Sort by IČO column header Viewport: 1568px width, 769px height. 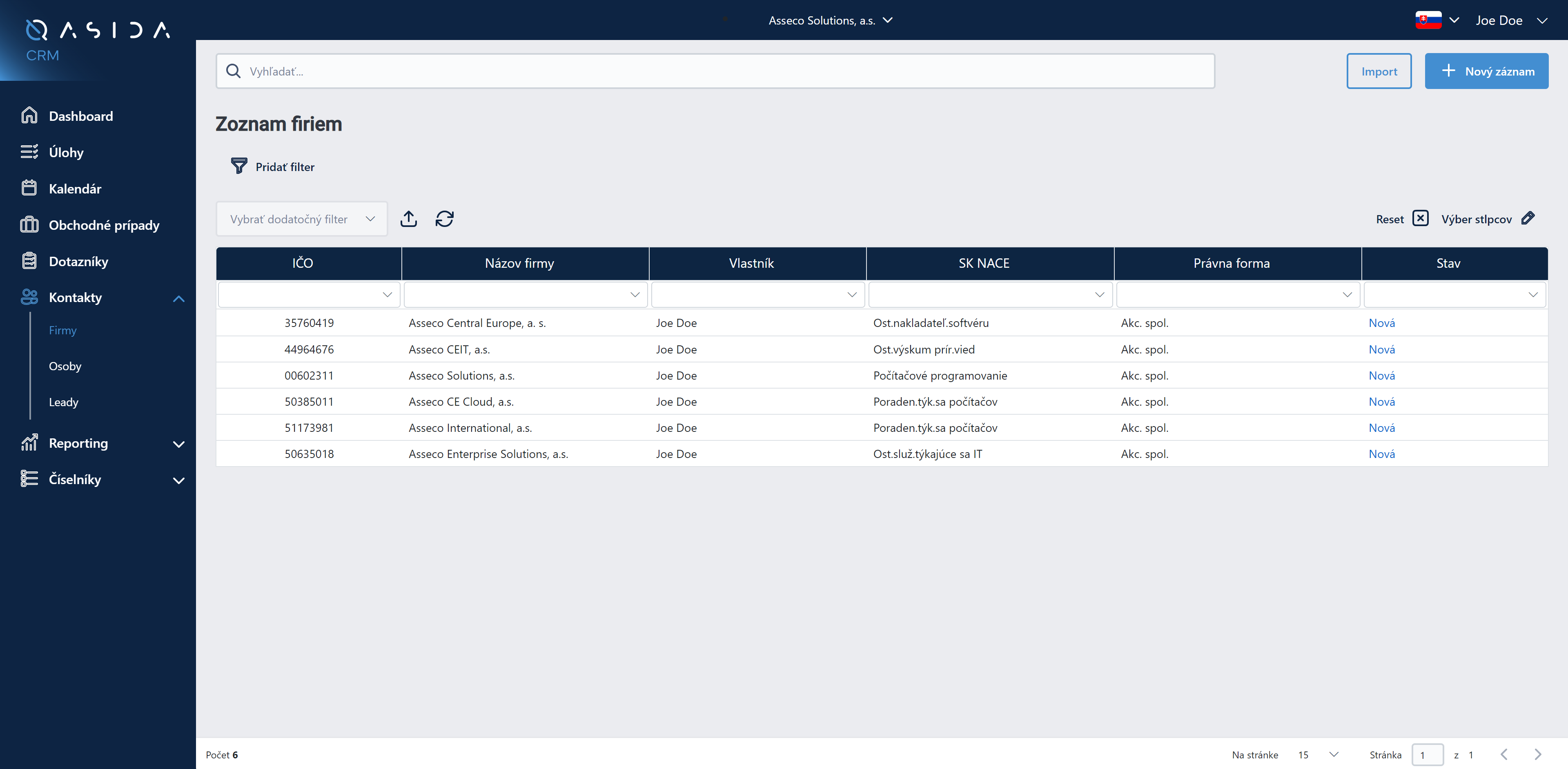coord(309,263)
